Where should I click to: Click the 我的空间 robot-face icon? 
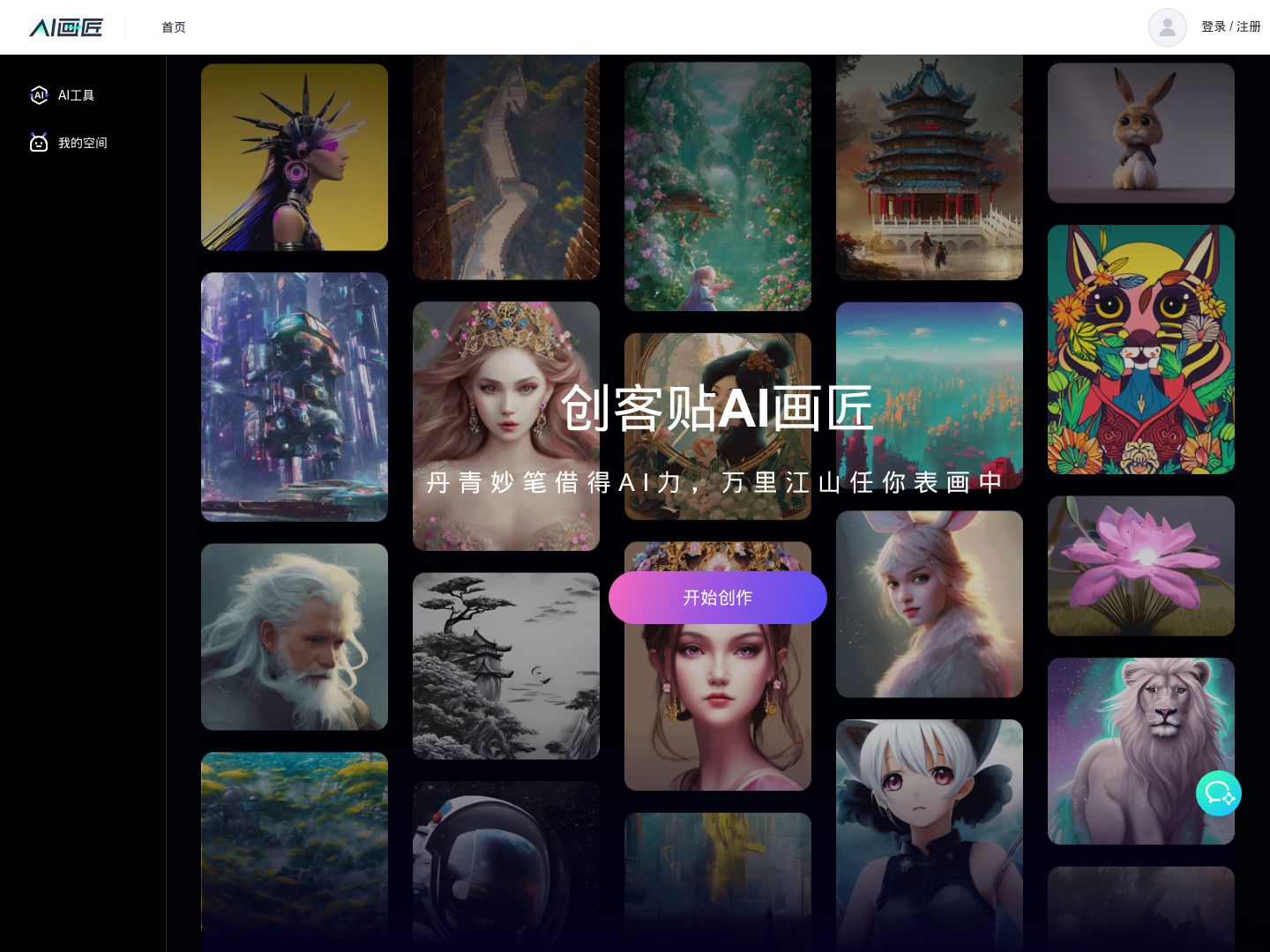[x=39, y=143]
